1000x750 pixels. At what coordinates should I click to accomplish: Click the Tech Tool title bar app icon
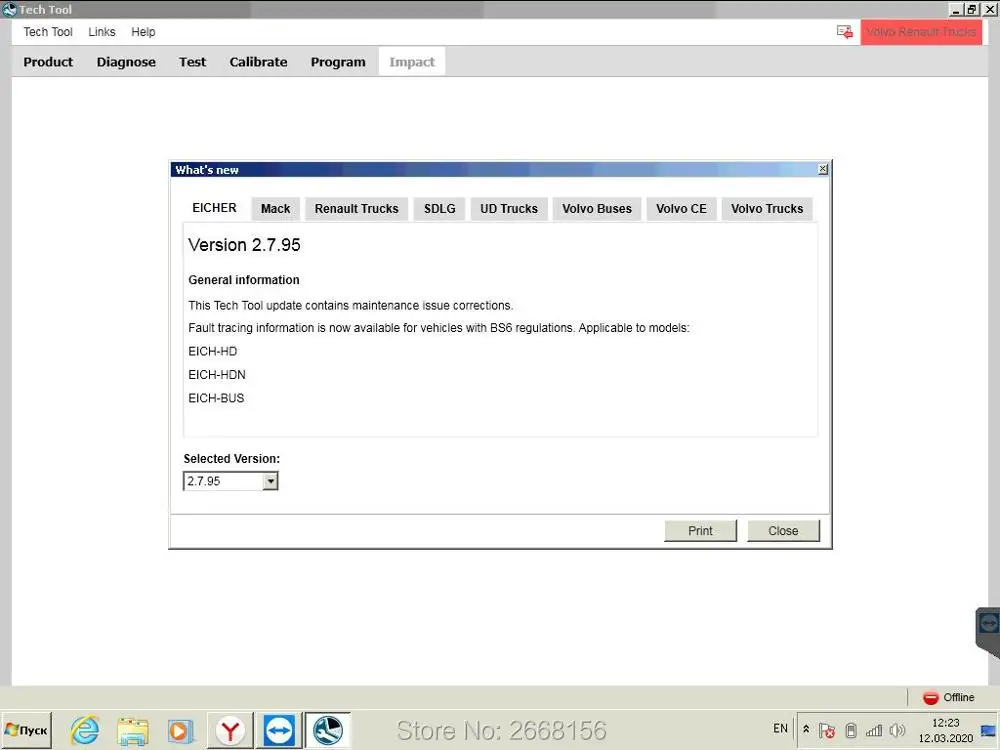pos(9,9)
